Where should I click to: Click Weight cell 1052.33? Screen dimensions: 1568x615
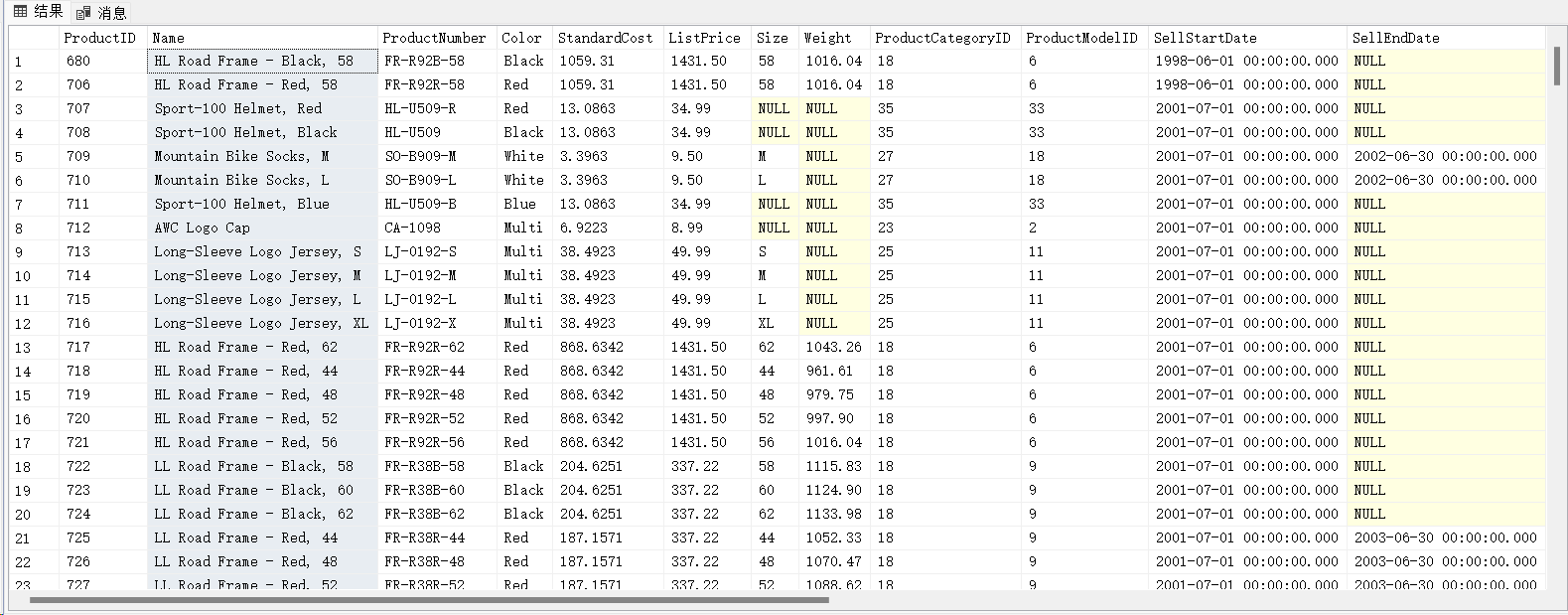coord(834,538)
